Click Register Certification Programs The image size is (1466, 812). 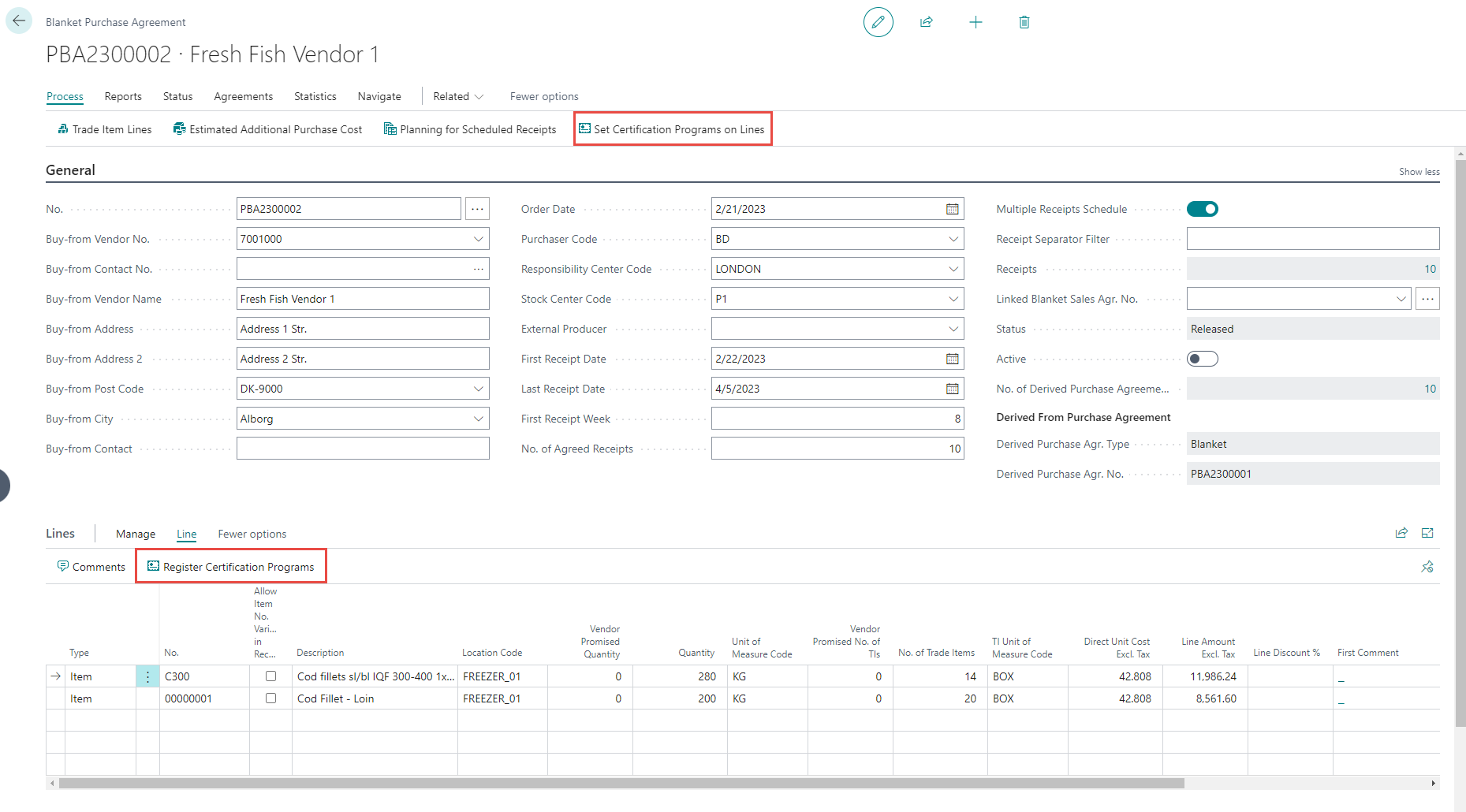(x=231, y=567)
